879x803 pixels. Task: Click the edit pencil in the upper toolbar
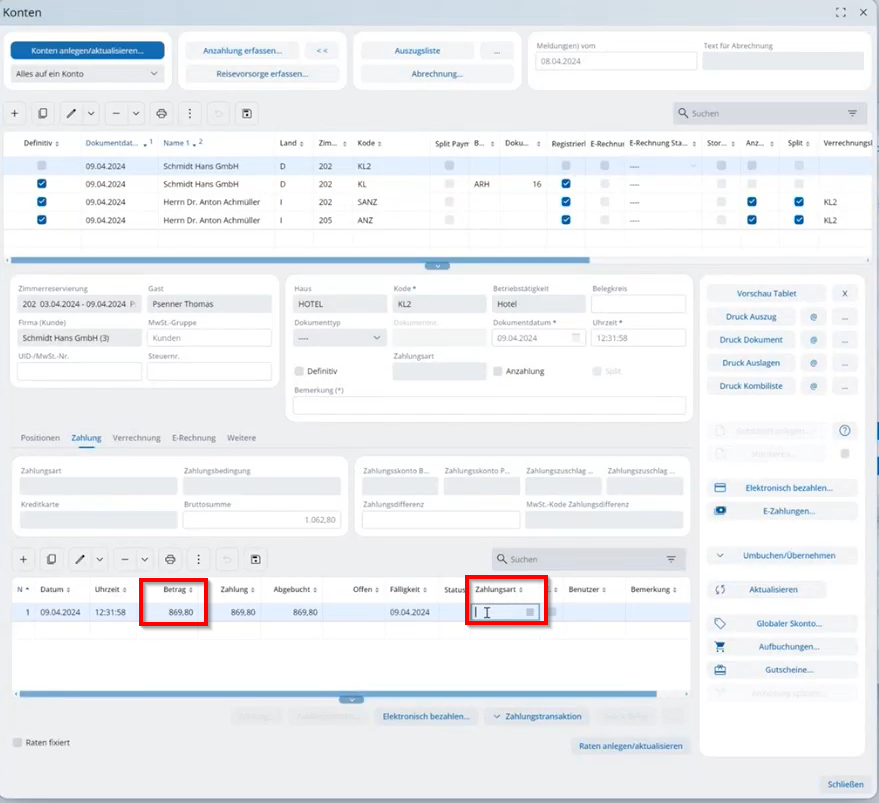click(71, 114)
